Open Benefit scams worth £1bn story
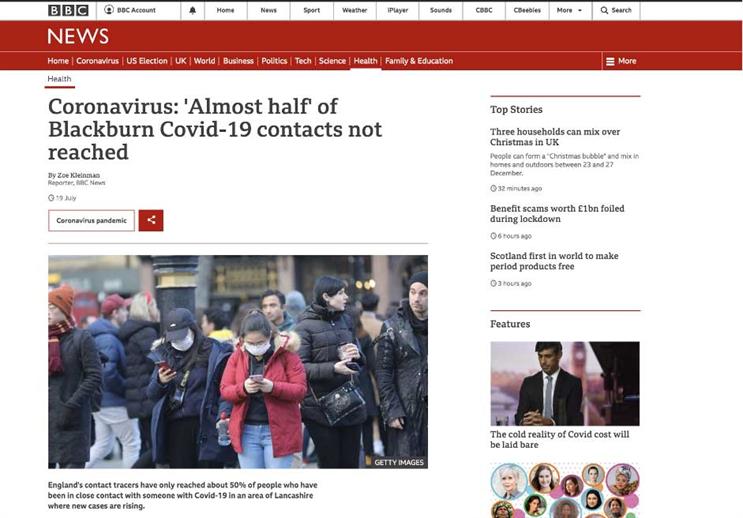 (557, 214)
